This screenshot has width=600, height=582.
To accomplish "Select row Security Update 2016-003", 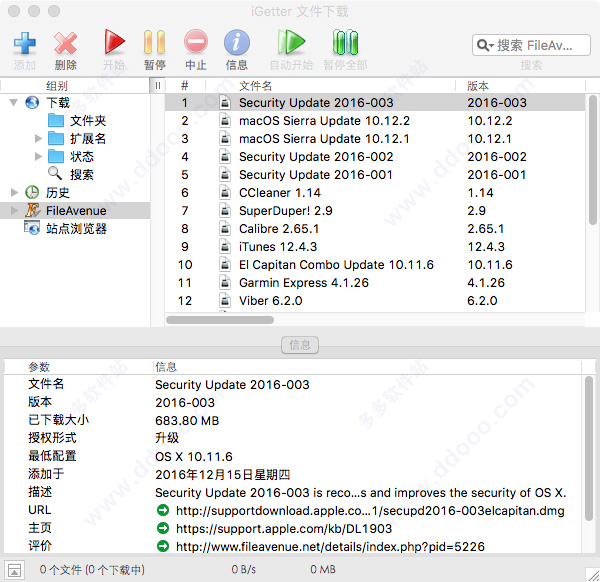I will (375, 103).
